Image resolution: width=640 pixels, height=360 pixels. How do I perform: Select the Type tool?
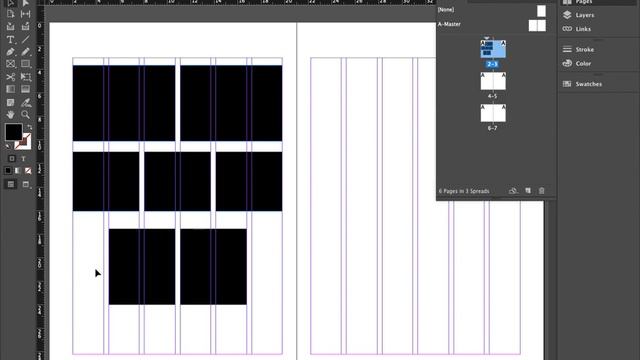pos(11,40)
